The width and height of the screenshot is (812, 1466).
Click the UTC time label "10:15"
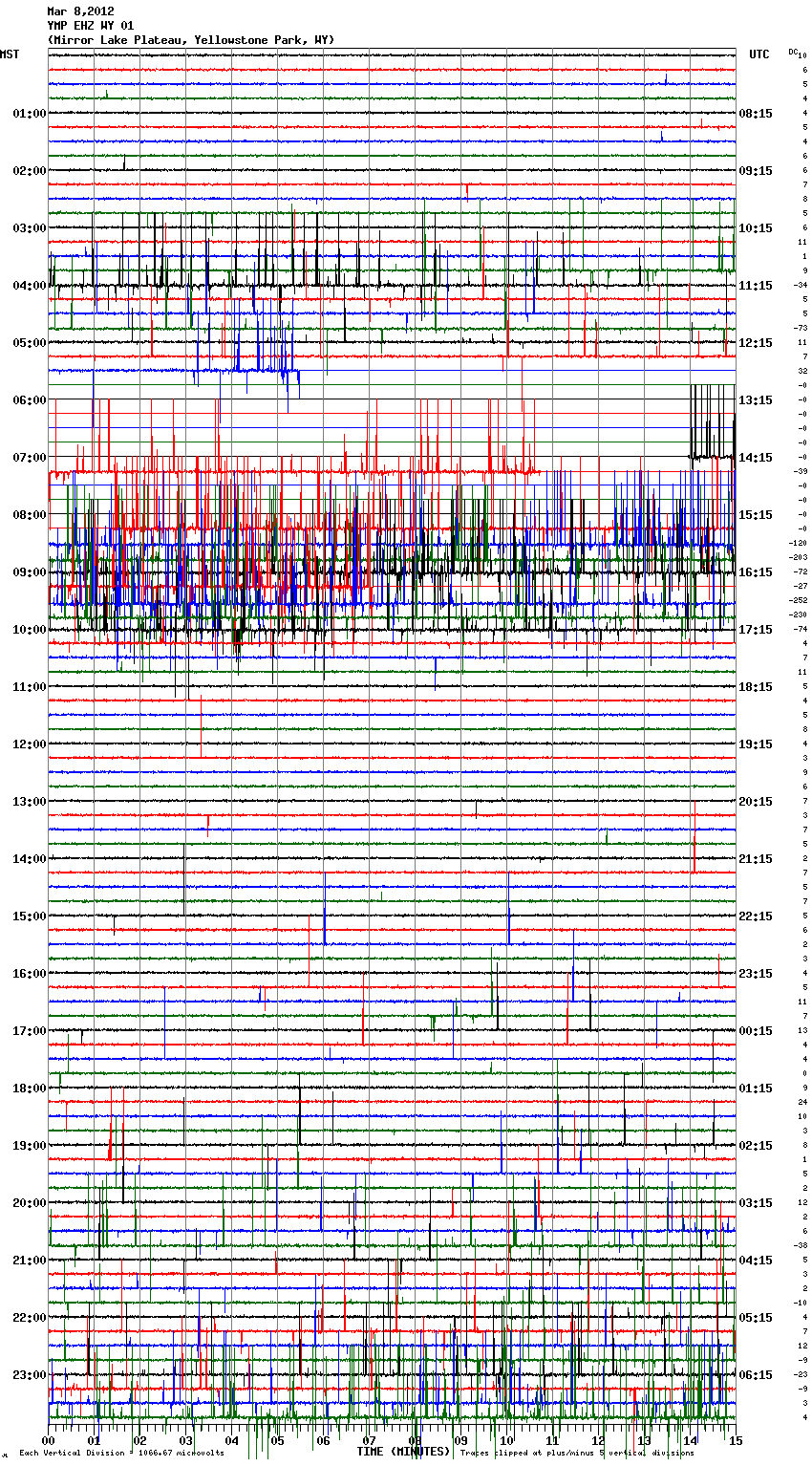tap(756, 228)
